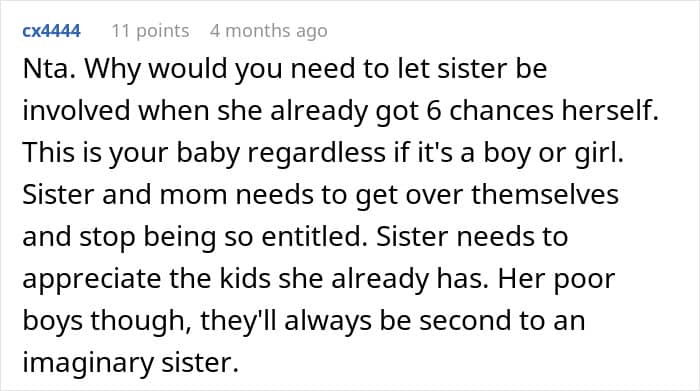The width and height of the screenshot is (700, 391).
Task: Click the word entitled in the comment
Action: coord(314,237)
